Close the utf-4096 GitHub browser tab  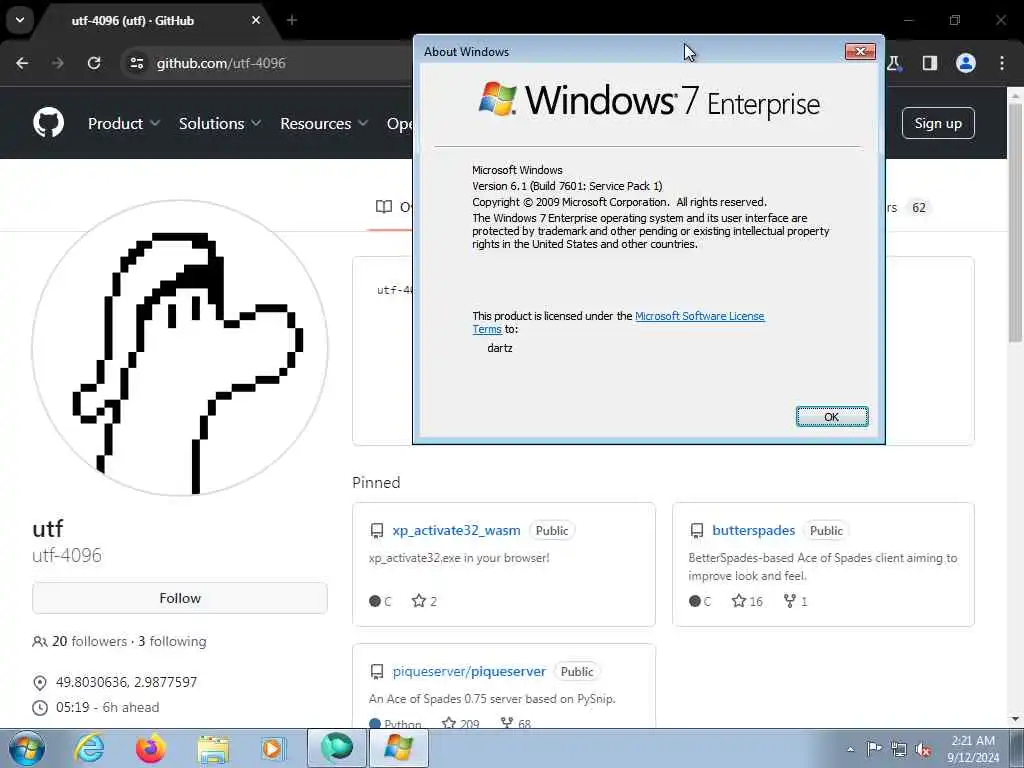pos(256,20)
